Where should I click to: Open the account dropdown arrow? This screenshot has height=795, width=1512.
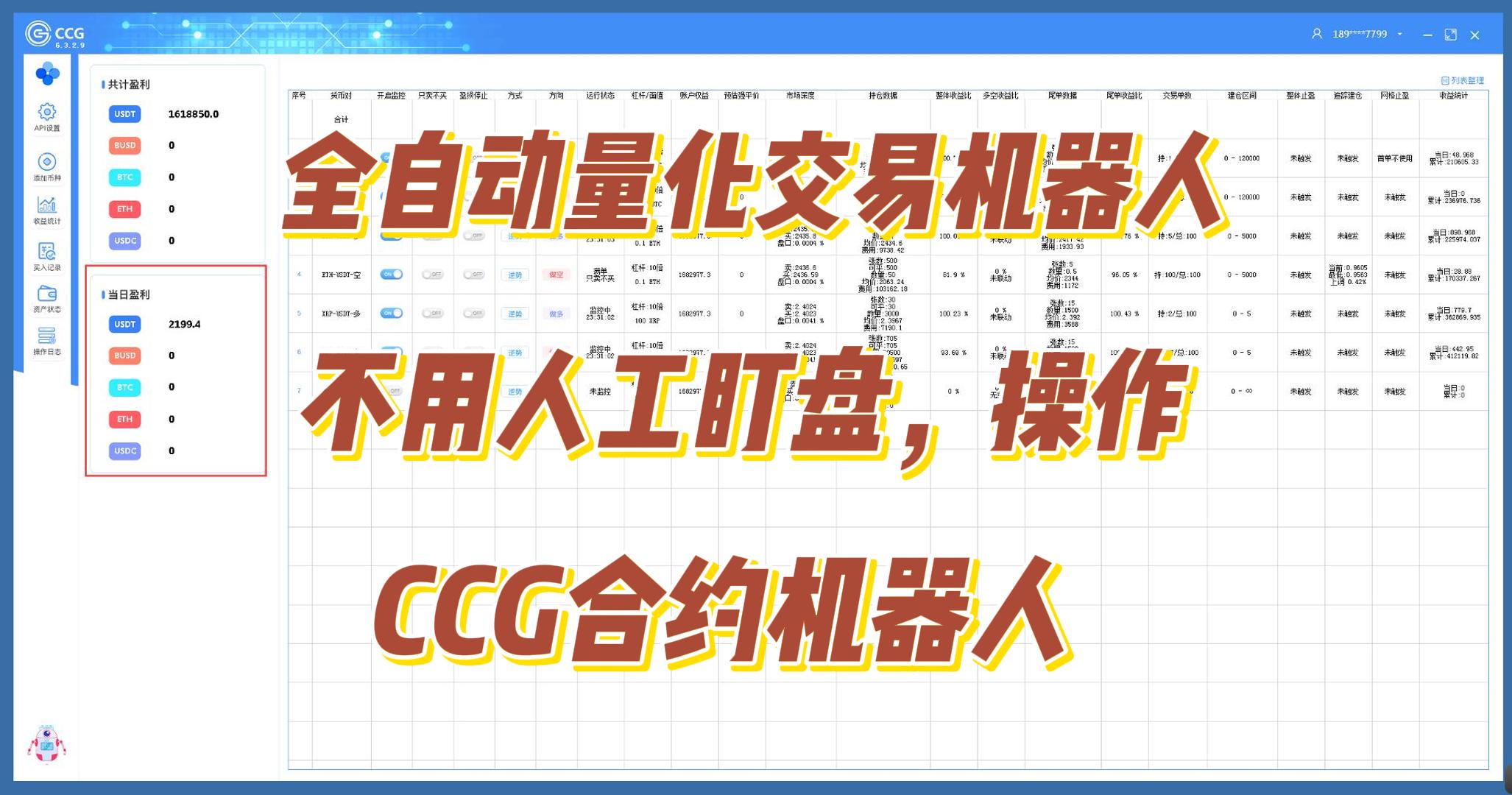[1399, 34]
